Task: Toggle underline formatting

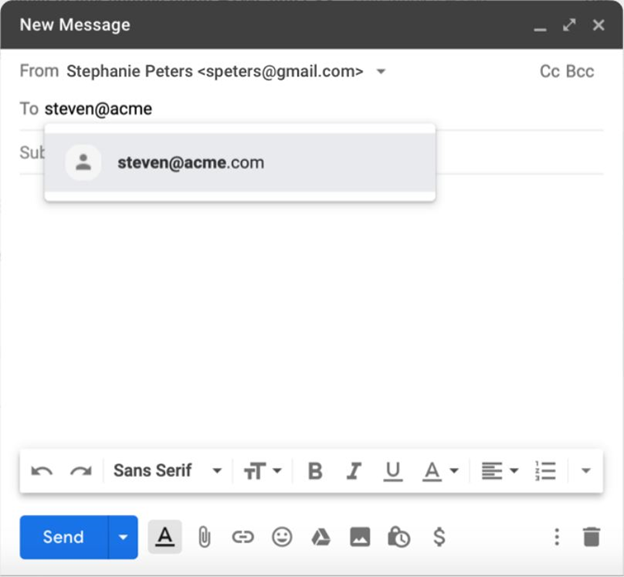Action: 393,471
